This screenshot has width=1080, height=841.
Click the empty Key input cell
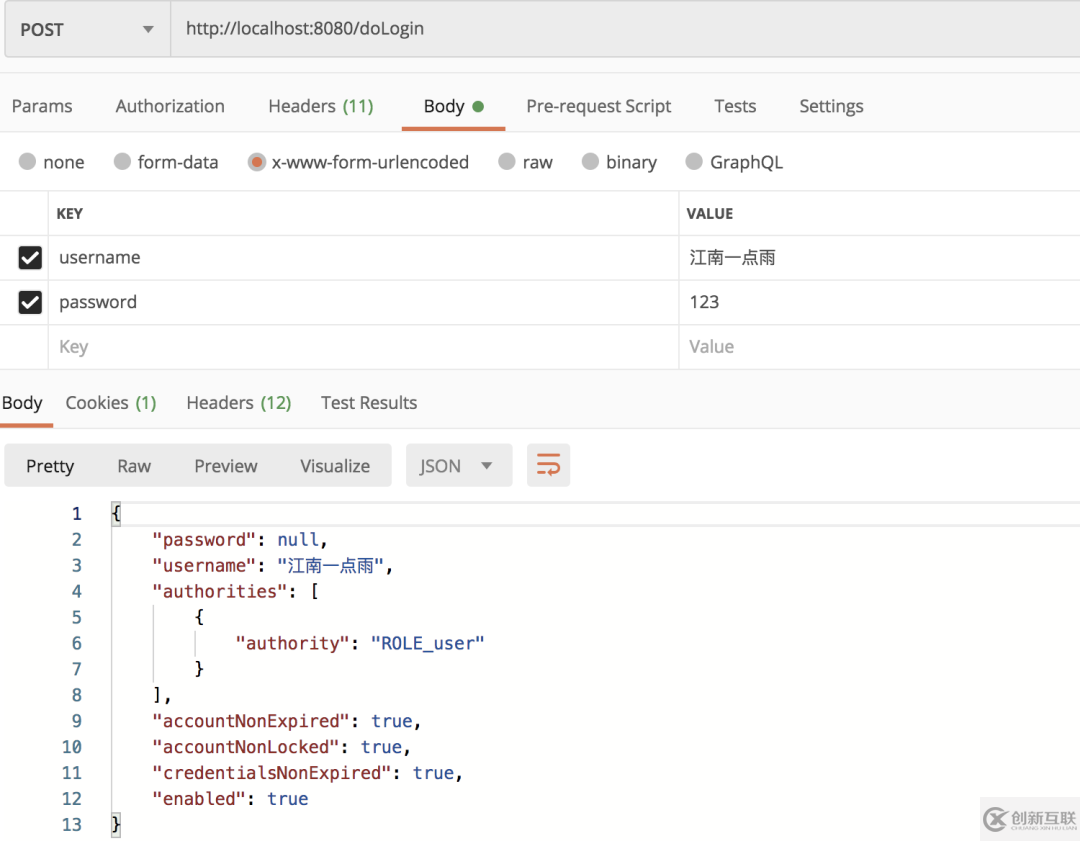360,347
